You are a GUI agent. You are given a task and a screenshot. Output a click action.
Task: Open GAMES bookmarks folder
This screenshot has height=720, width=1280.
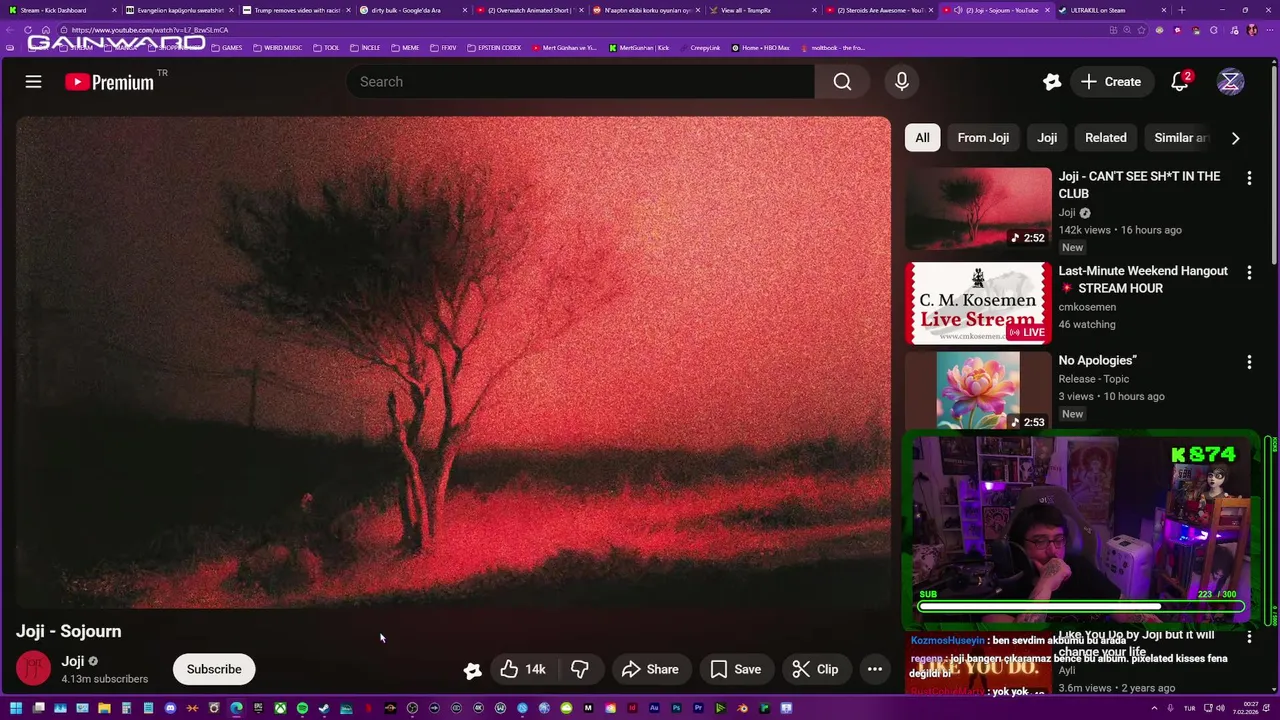click(226, 48)
